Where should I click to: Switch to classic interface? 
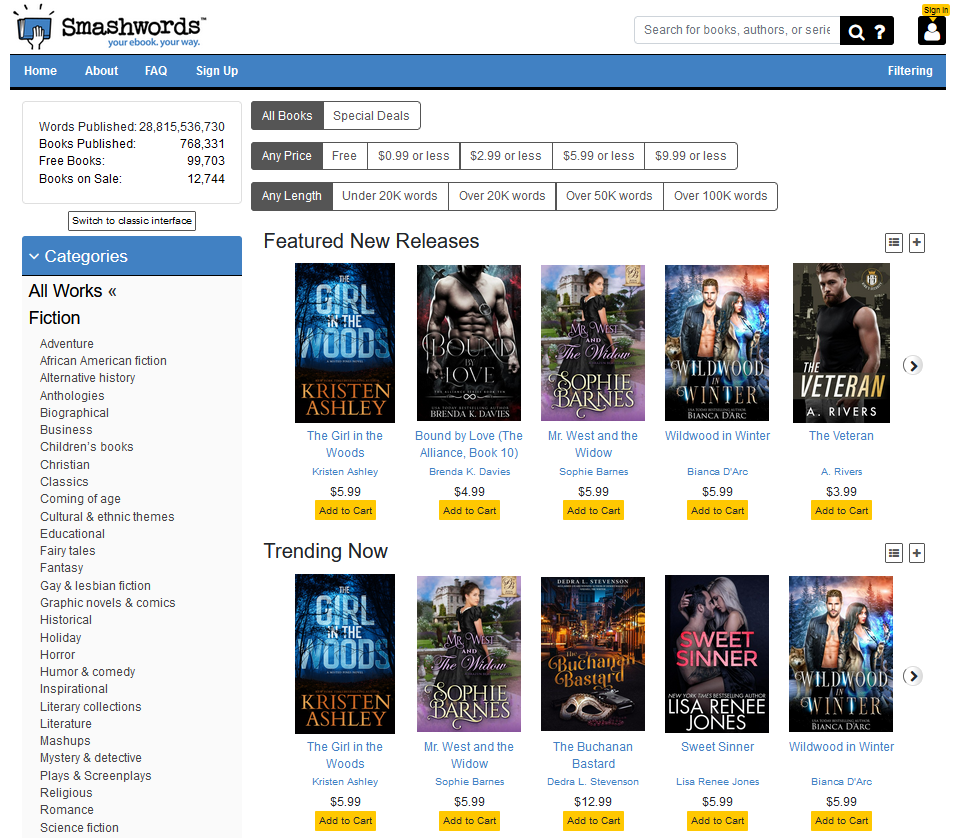click(131, 220)
